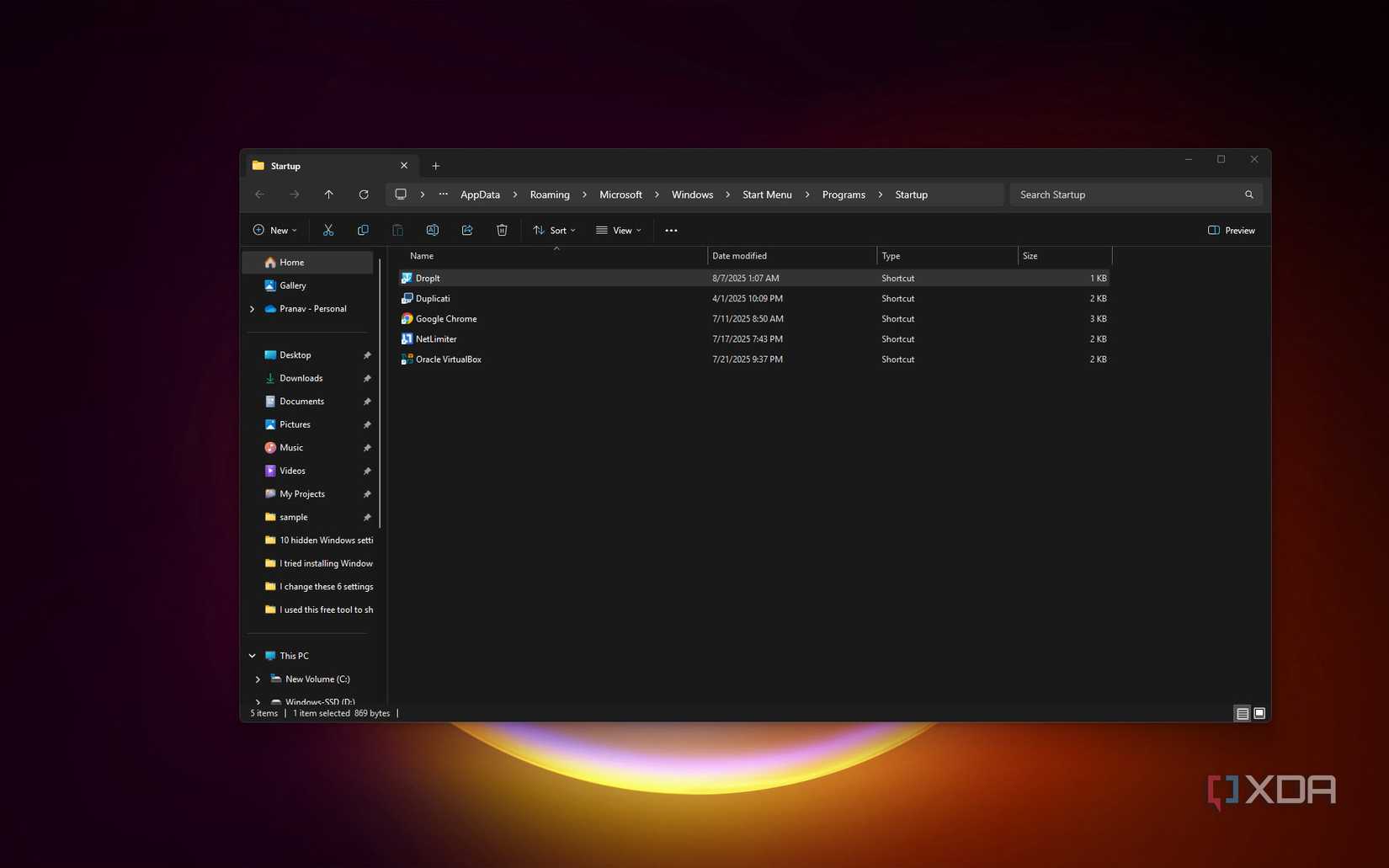Viewport: 1389px width, 868px height.
Task: Switch to the Startup tab
Action: click(285, 166)
